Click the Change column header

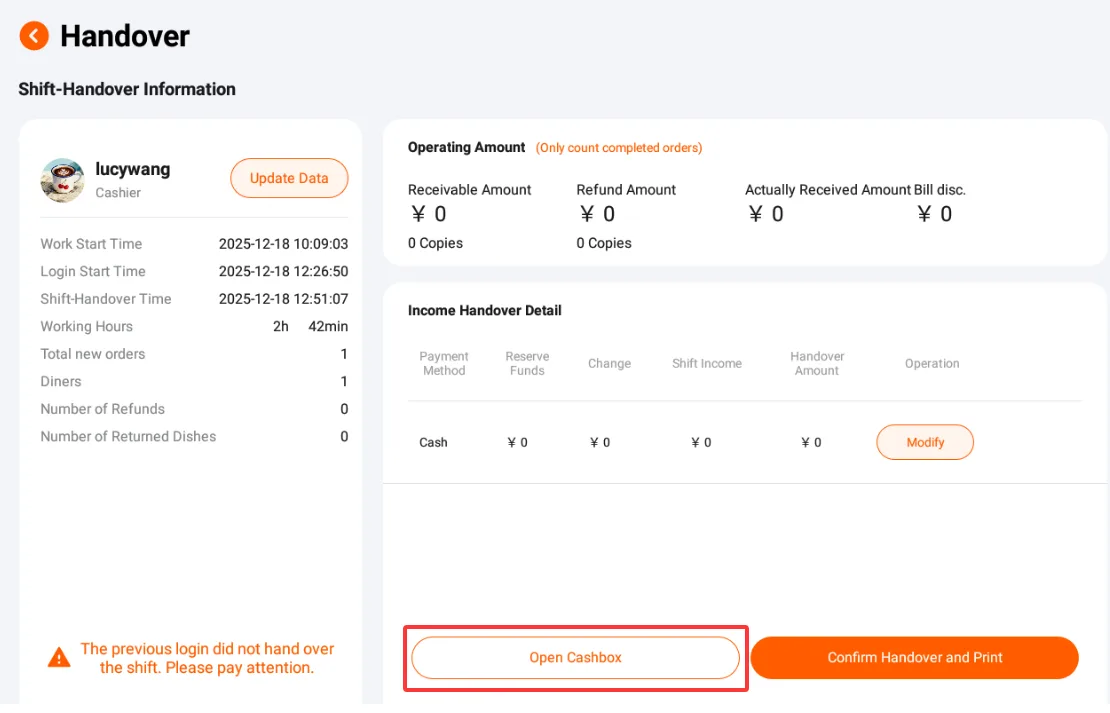click(609, 363)
